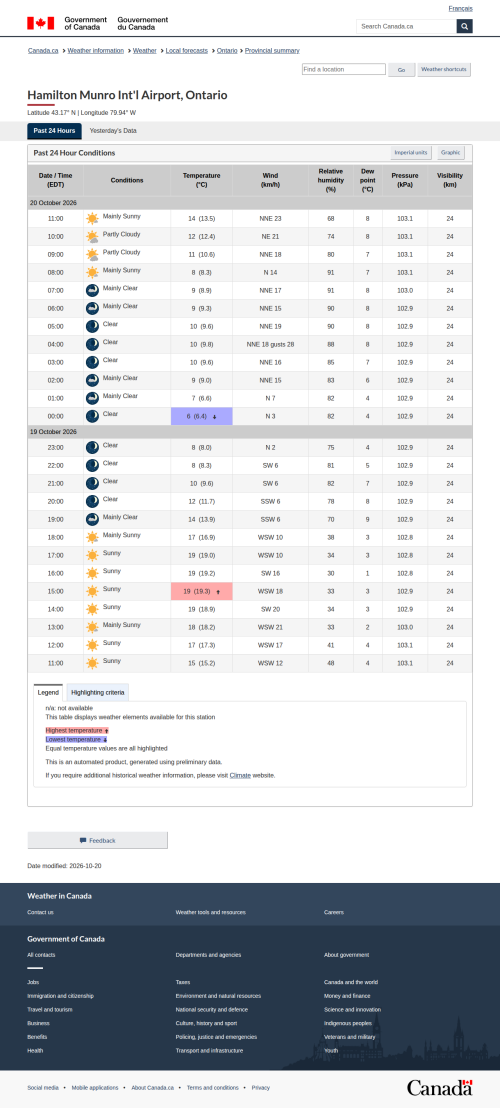Focus the Find a location field
The image size is (500, 1108).
344,69
